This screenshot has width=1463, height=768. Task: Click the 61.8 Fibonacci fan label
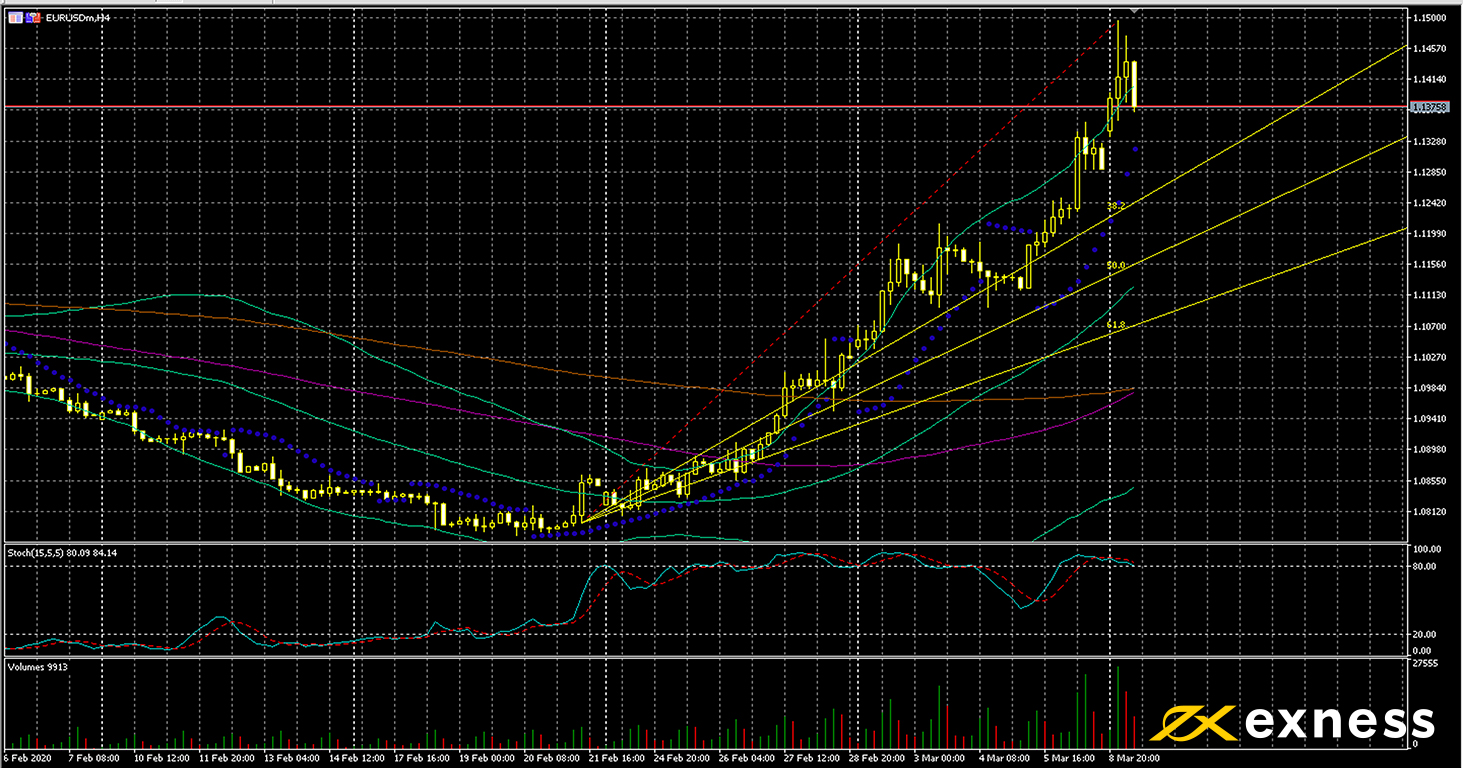point(1116,325)
